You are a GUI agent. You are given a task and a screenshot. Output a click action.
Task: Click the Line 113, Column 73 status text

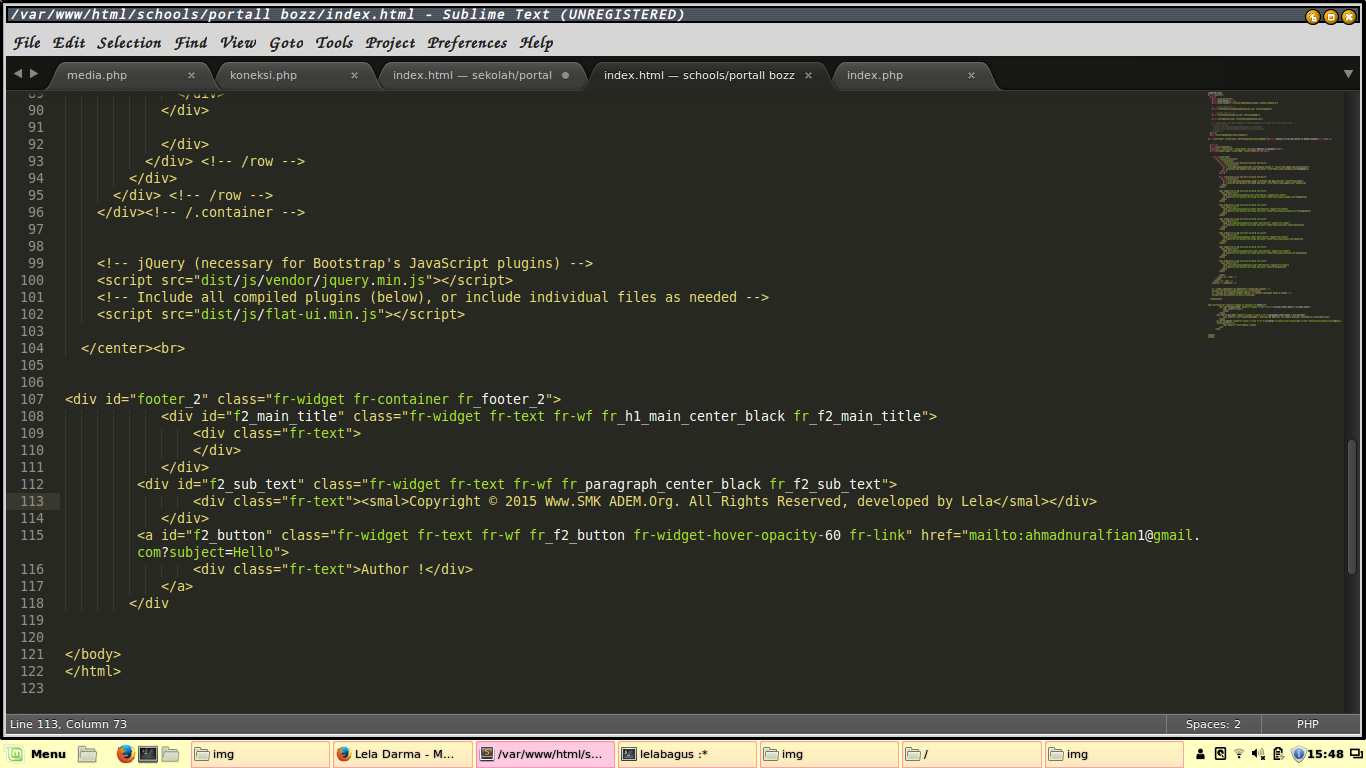tap(68, 724)
